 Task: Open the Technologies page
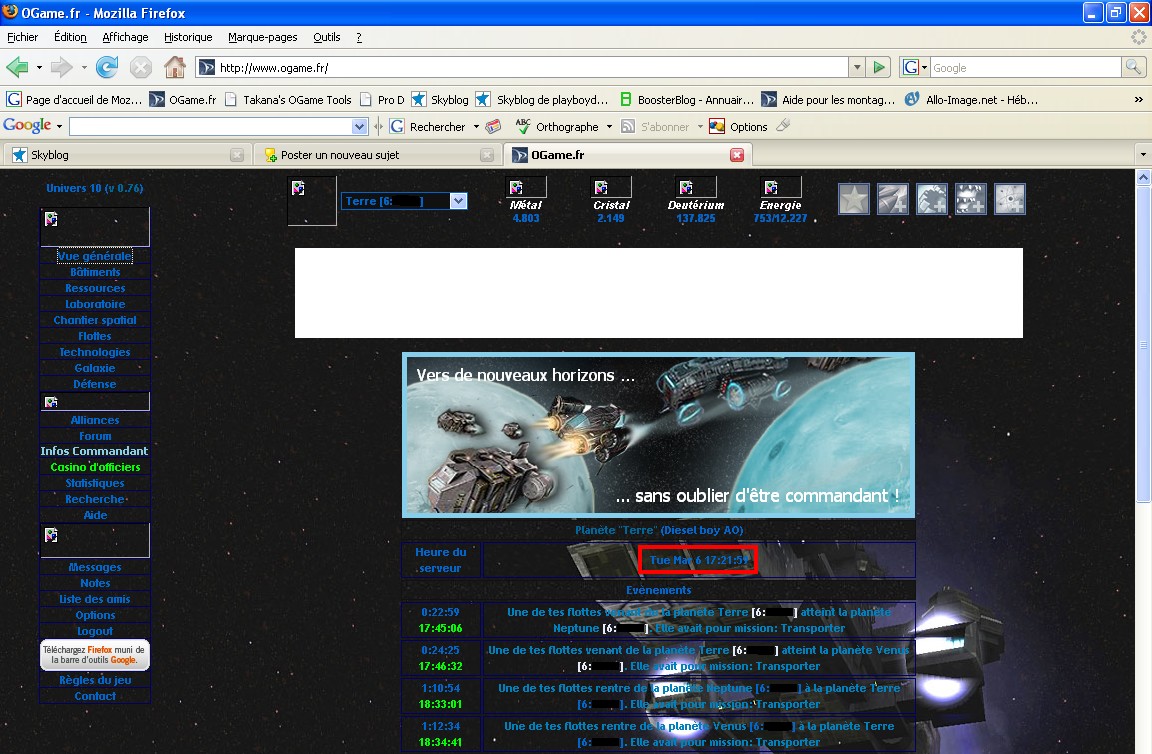[95, 352]
